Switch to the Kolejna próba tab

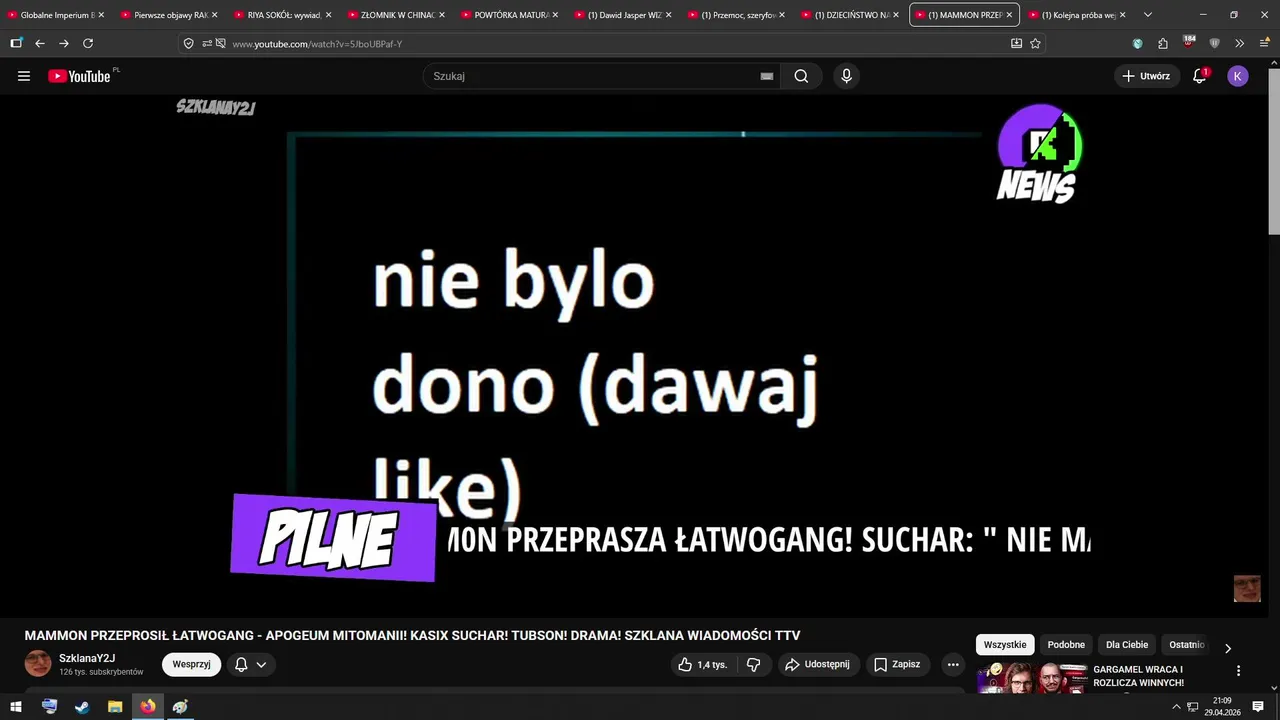coord(1078,15)
